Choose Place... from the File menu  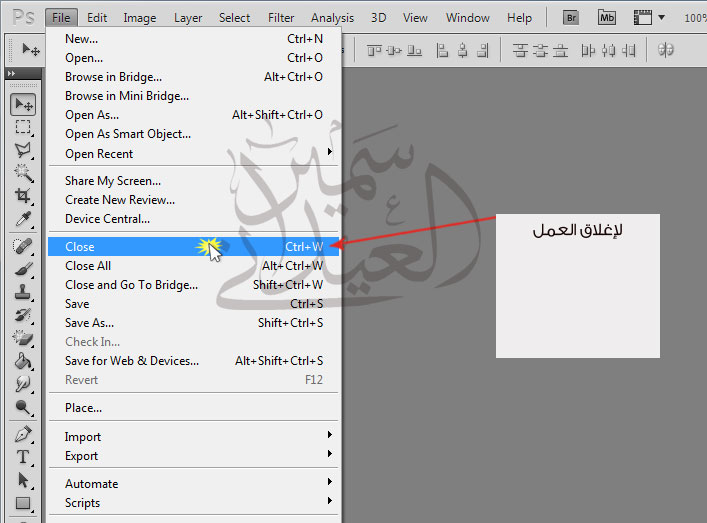tap(193, 408)
